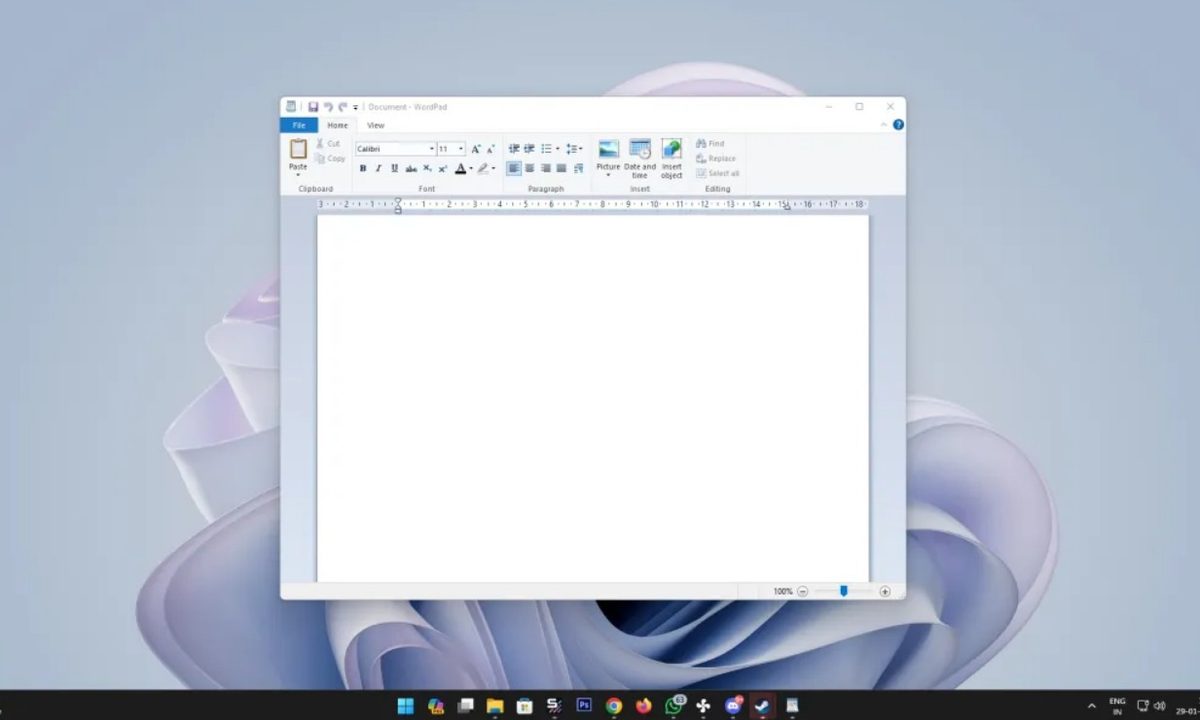
Task: Click the Paste clipboard icon
Action: coord(298,149)
